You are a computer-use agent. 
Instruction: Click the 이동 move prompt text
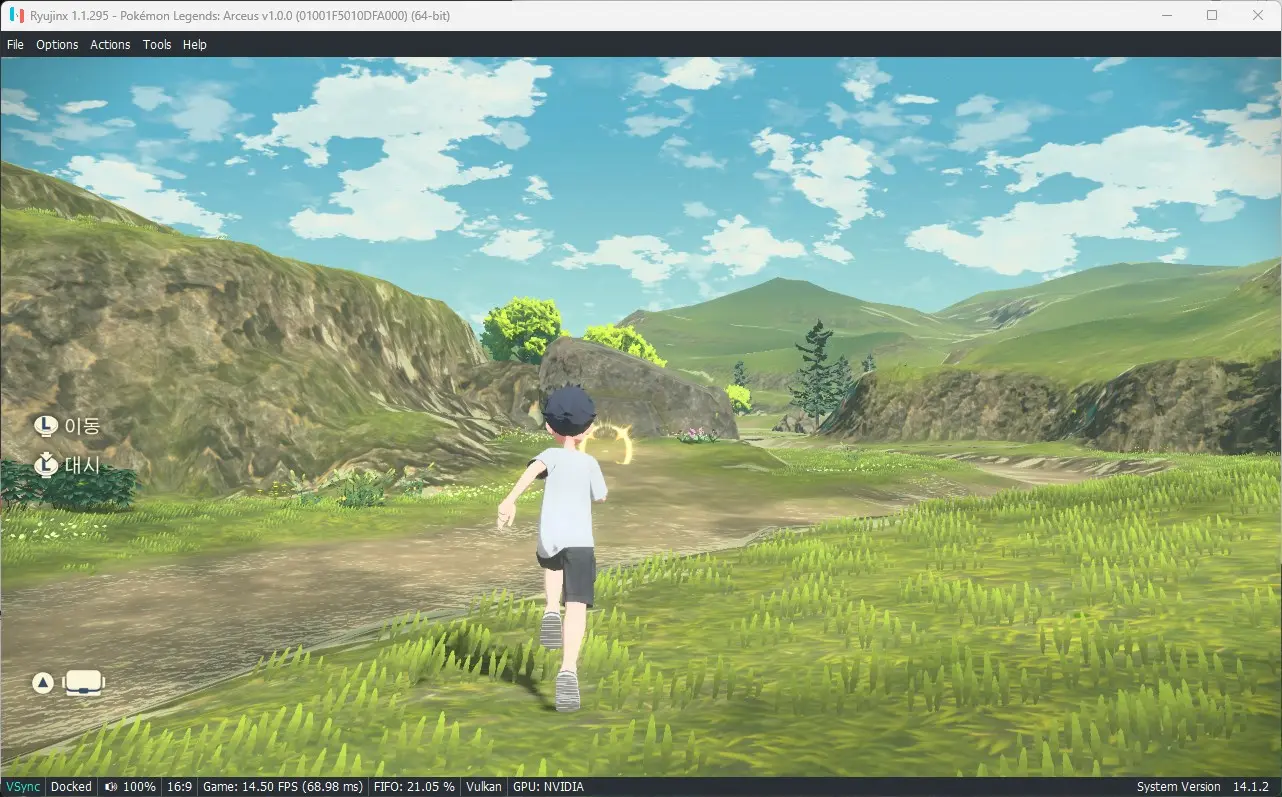[83, 426]
